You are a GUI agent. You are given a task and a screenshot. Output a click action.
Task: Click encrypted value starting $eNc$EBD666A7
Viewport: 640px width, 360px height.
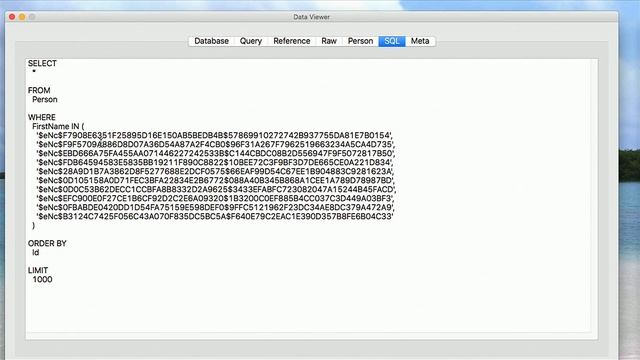click(x=216, y=153)
